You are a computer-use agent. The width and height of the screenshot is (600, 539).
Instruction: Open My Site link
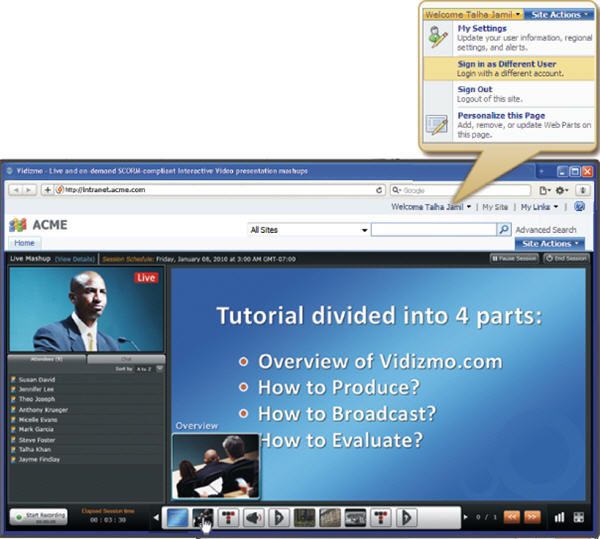(495, 207)
